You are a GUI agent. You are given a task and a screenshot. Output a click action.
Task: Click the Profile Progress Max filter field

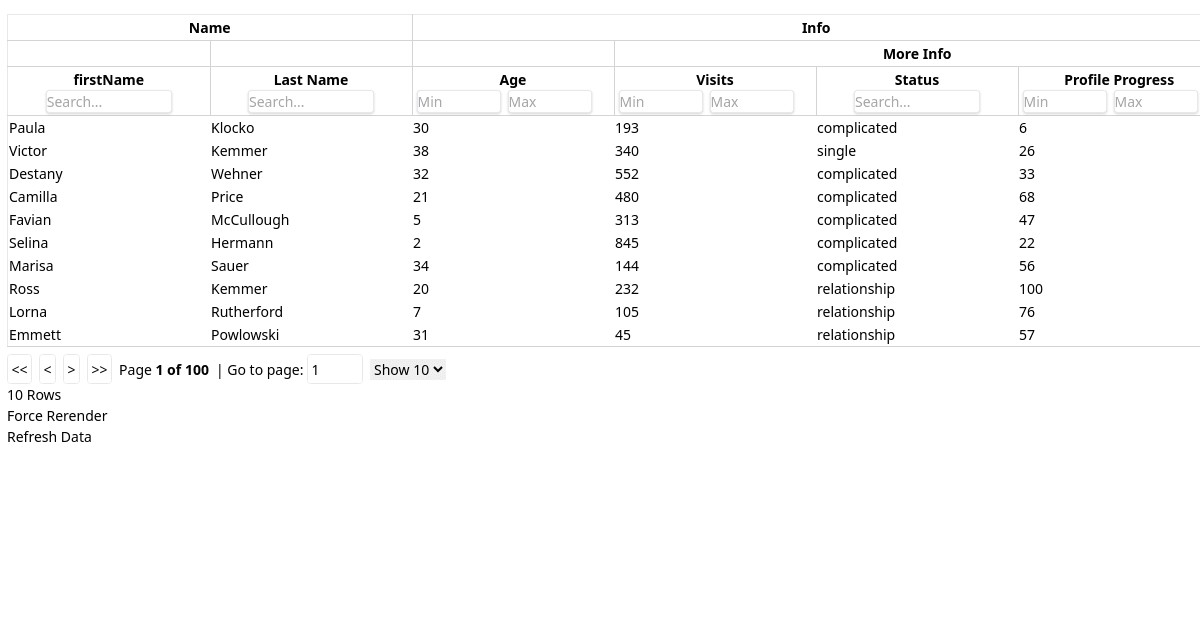pos(1155,101)
